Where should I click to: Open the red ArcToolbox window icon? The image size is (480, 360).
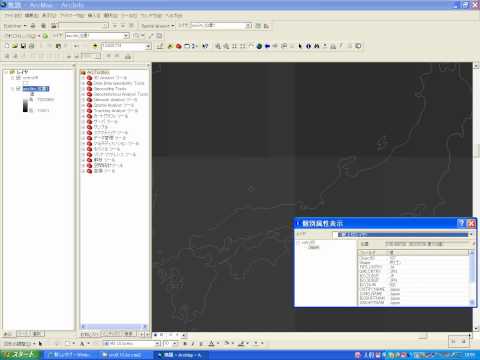pyautogui.click(x=179, y=46)
